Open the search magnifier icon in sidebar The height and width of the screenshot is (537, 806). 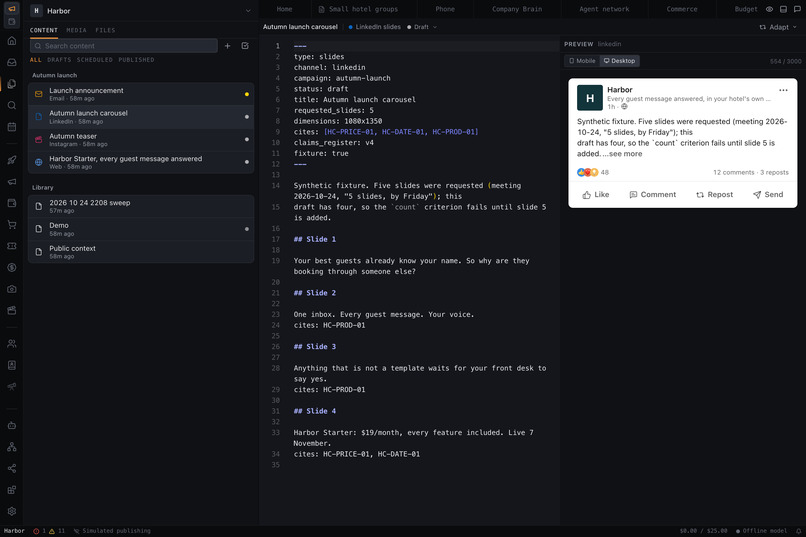tap(12, 105)
